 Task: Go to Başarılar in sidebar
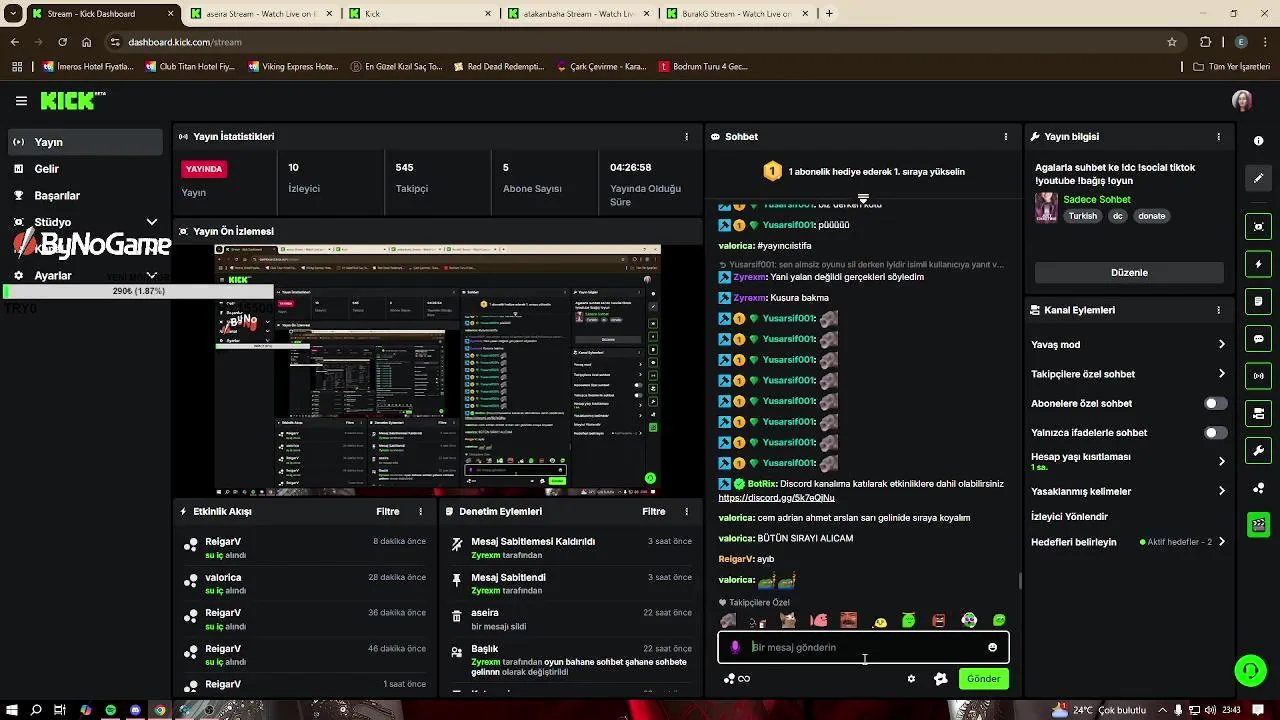tap(85, 196)
